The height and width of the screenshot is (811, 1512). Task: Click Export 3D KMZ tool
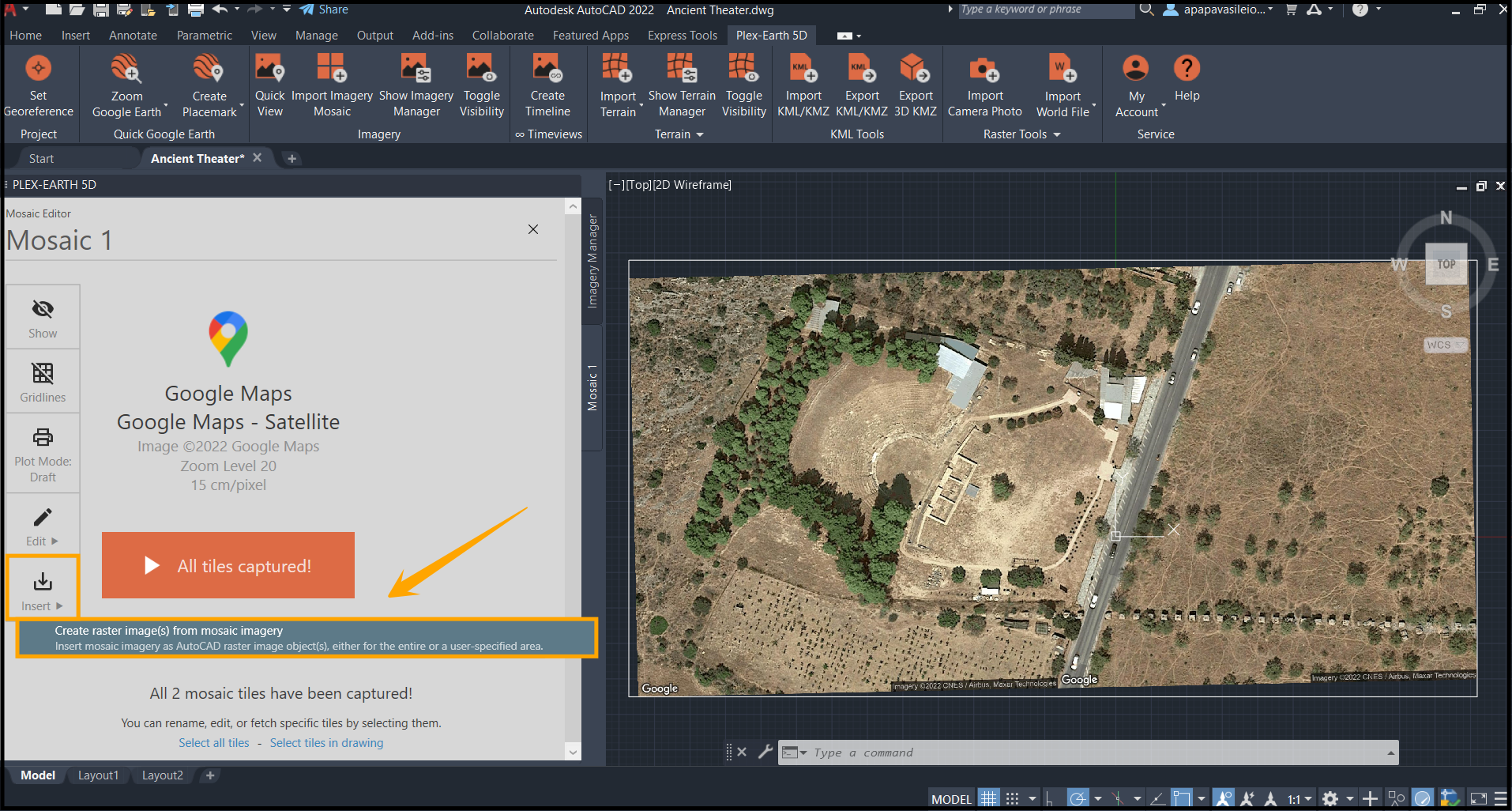[x=916, y=85]
